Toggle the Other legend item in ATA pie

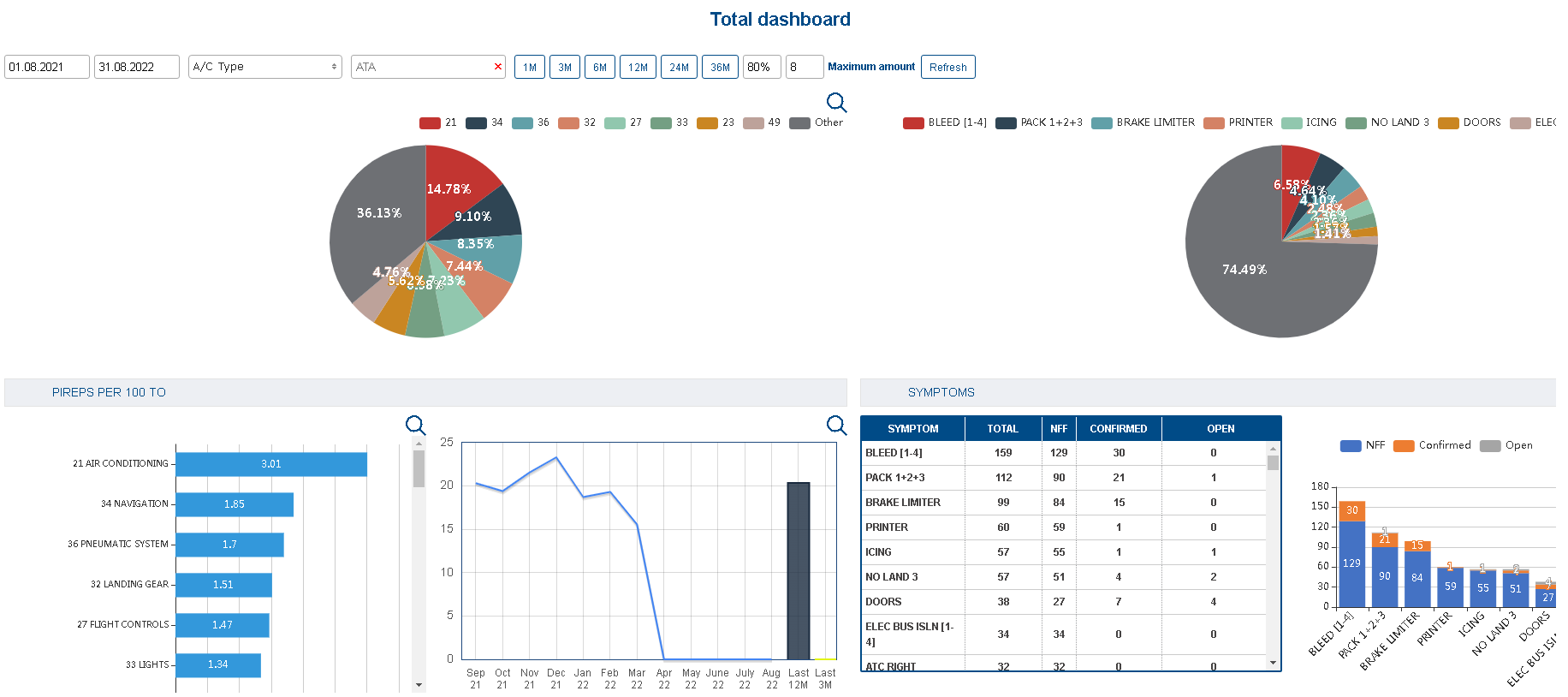(817, 122)
